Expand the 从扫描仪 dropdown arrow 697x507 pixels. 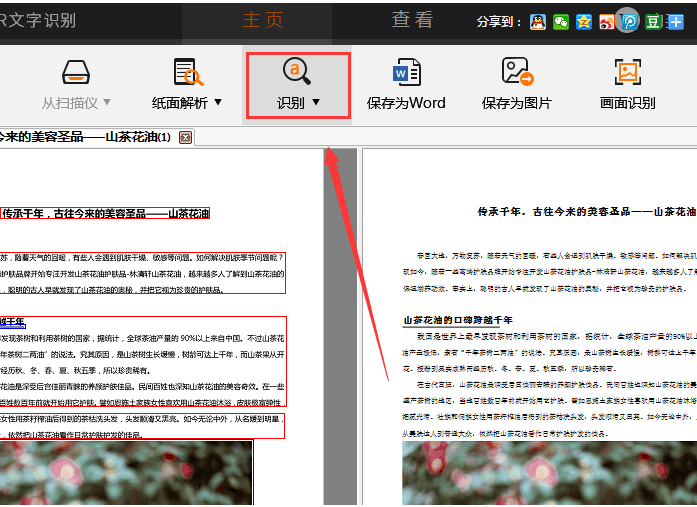107,102
